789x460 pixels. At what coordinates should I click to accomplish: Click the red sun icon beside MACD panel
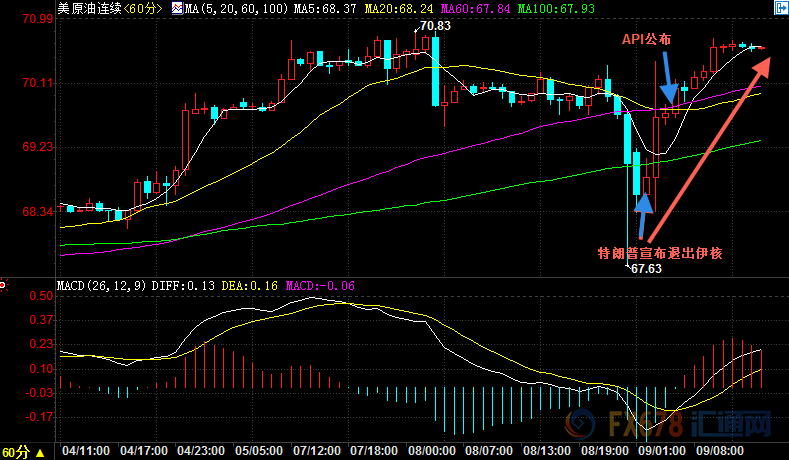click(3, 285)
